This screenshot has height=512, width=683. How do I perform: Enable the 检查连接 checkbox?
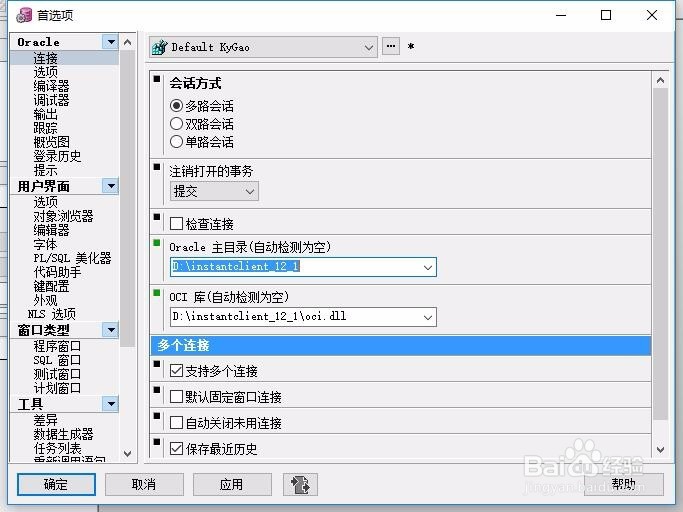point(176,224)
